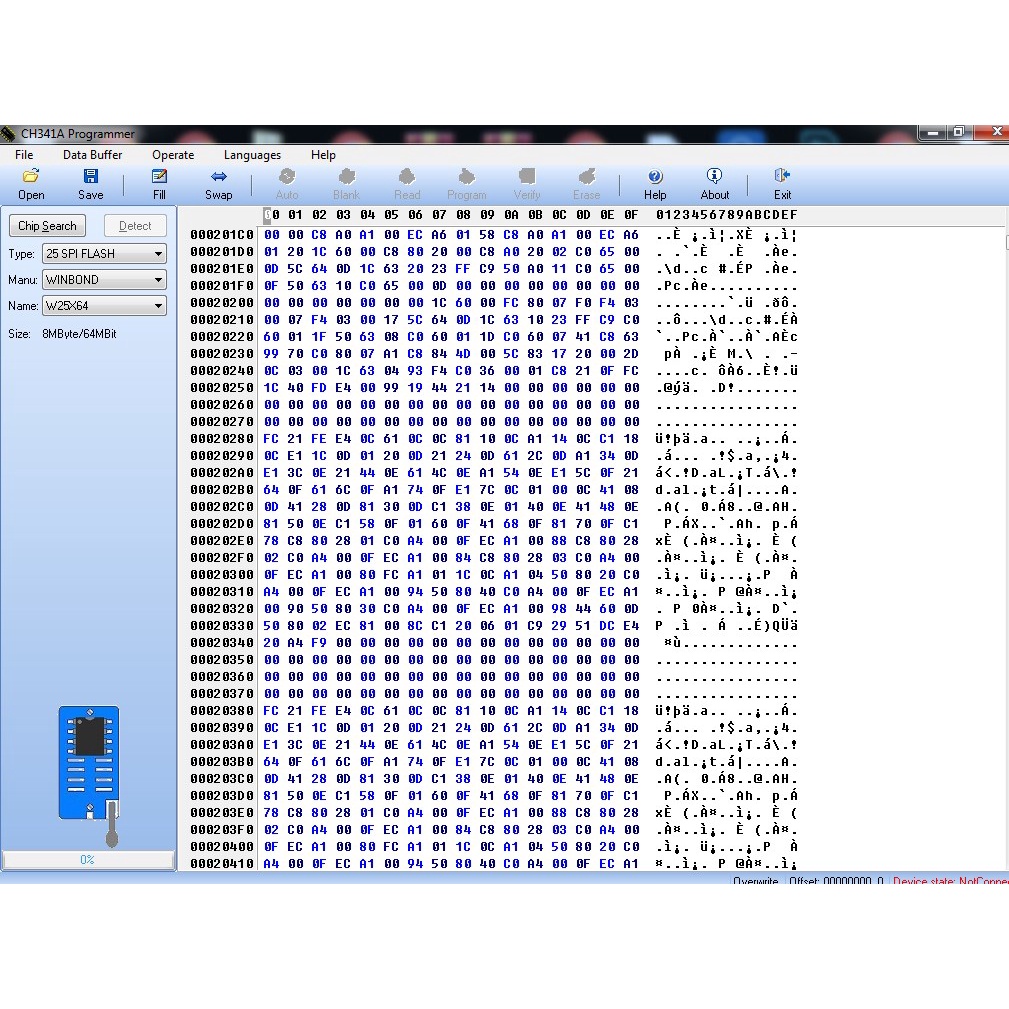Click the Open folder icon

click(x=31, y=177)
